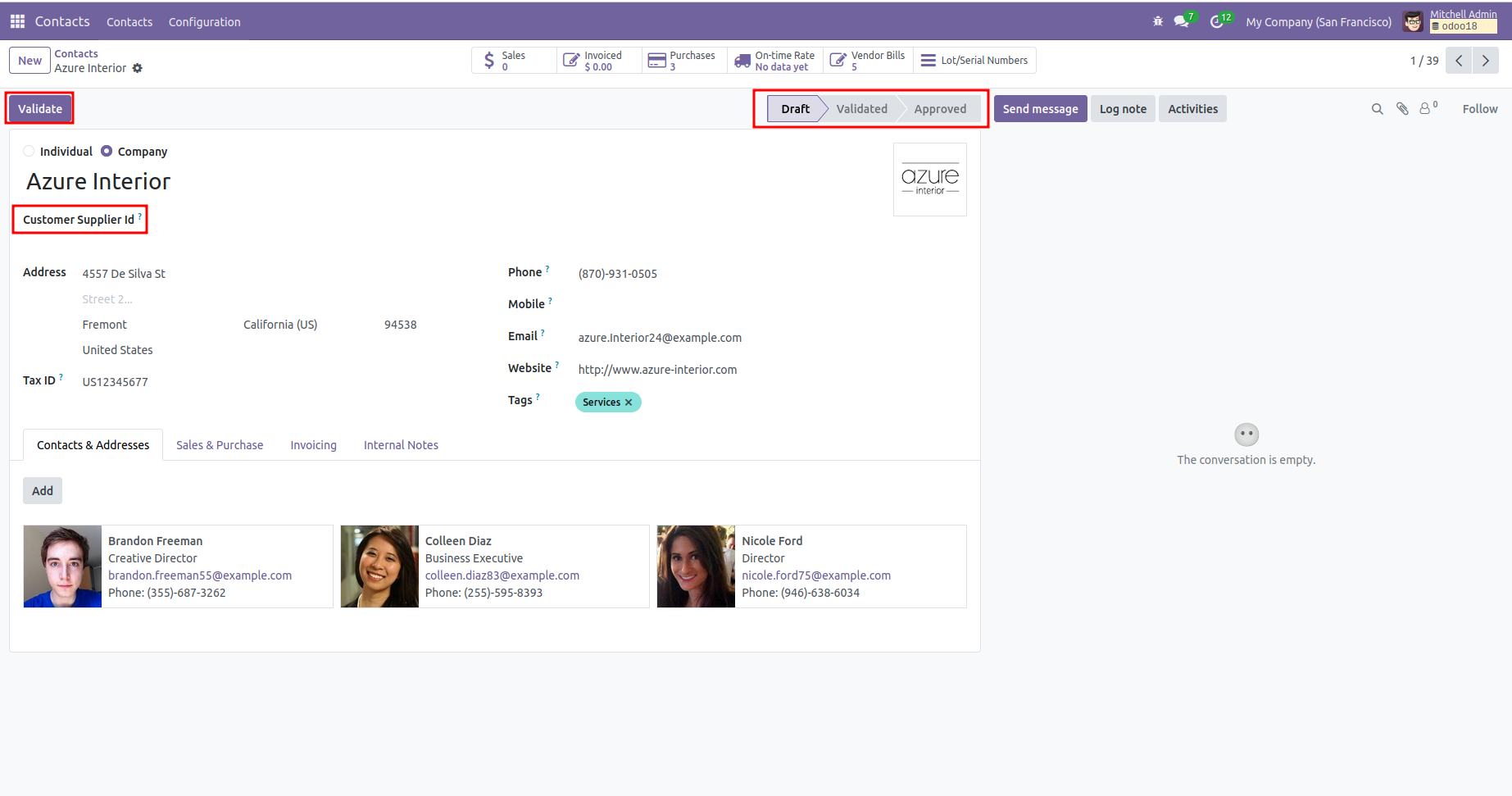Image resolution: width=1512 pixels, height=796 pixels.
Task: Search messages with the magnifier icon
Action: [x=1378, y=109]
